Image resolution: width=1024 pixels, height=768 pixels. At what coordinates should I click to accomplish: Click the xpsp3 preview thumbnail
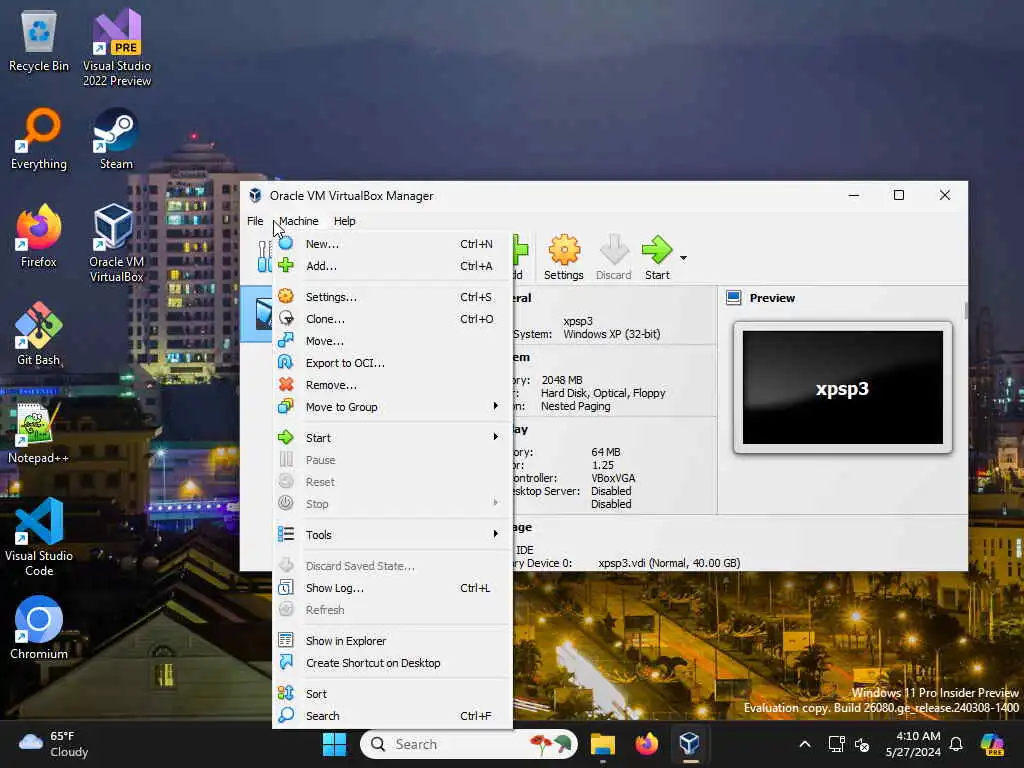coord(842,387)
